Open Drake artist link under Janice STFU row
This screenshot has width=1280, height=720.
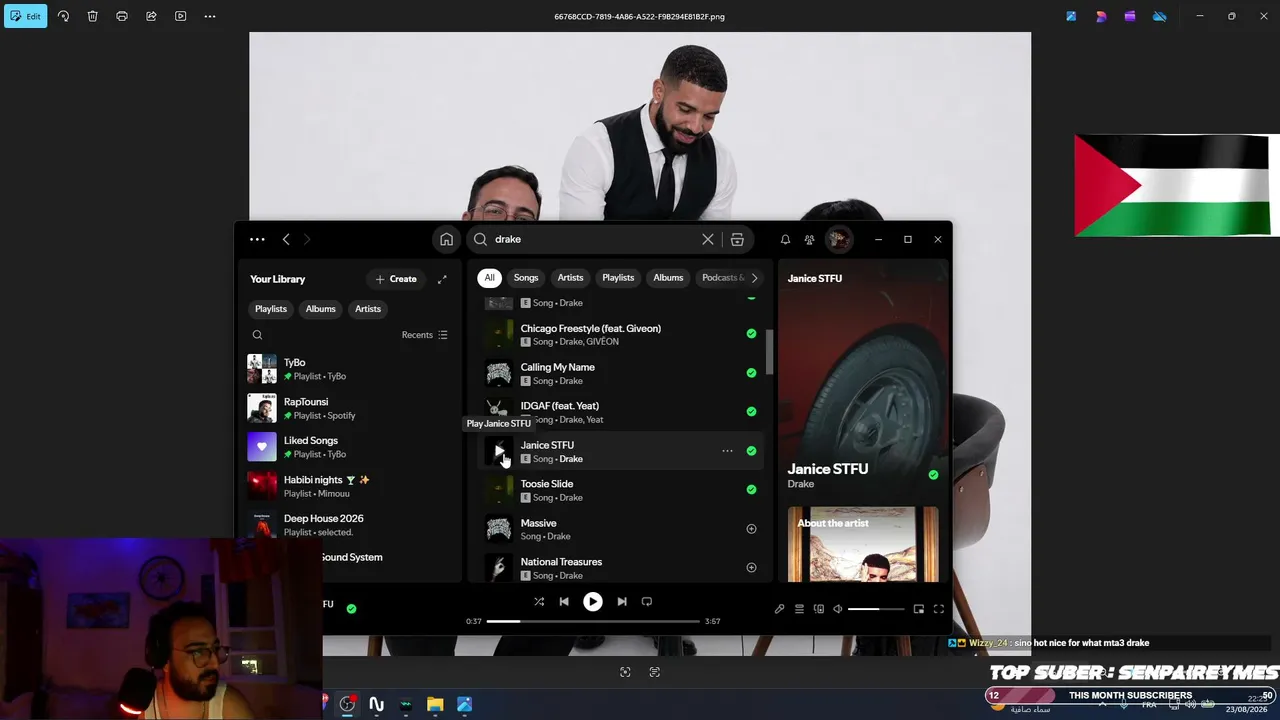(x=571, y=459)
